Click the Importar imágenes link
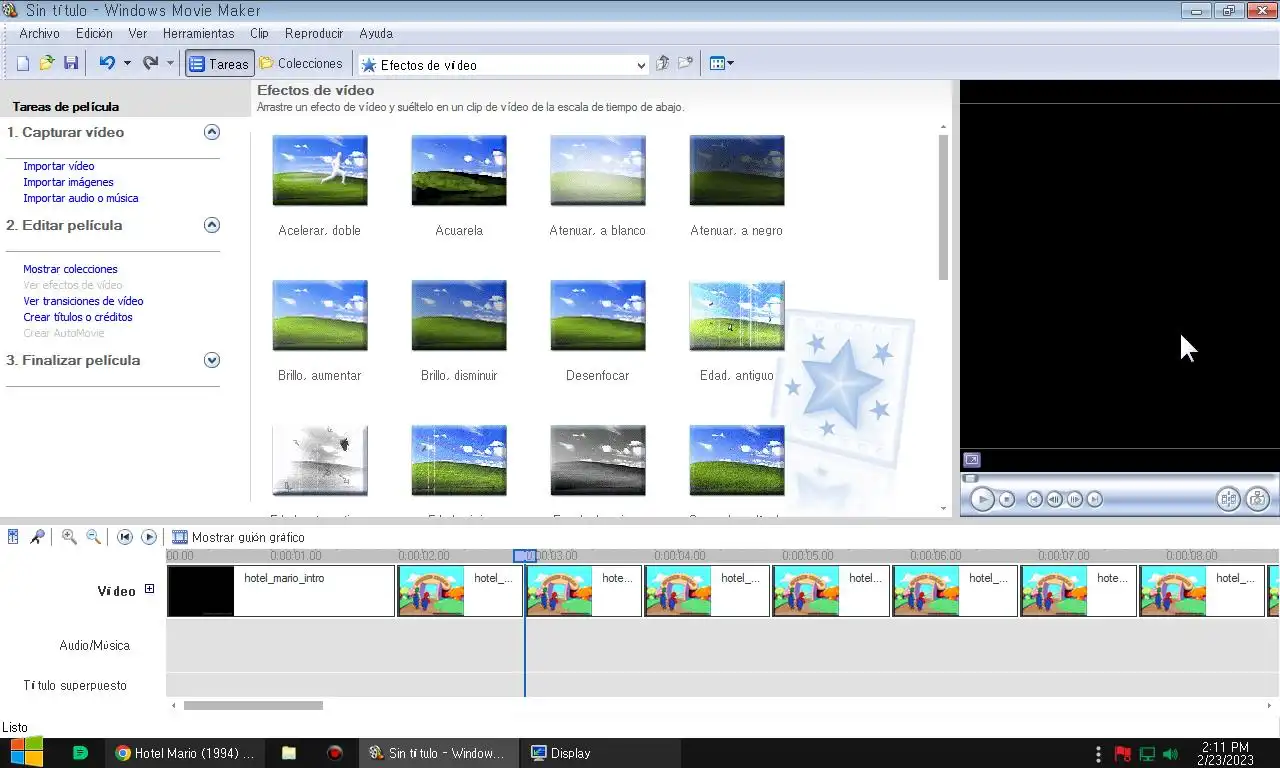The image size is (1280, 768). 69,182
